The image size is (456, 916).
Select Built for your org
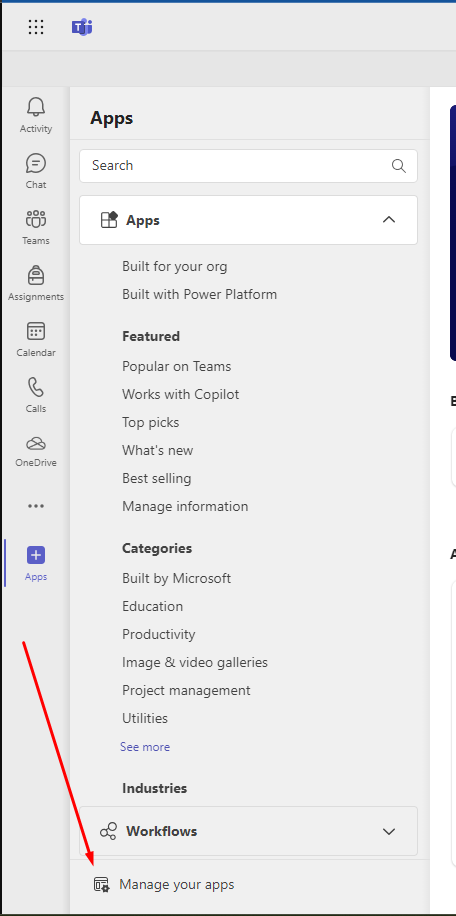point(175,266)
